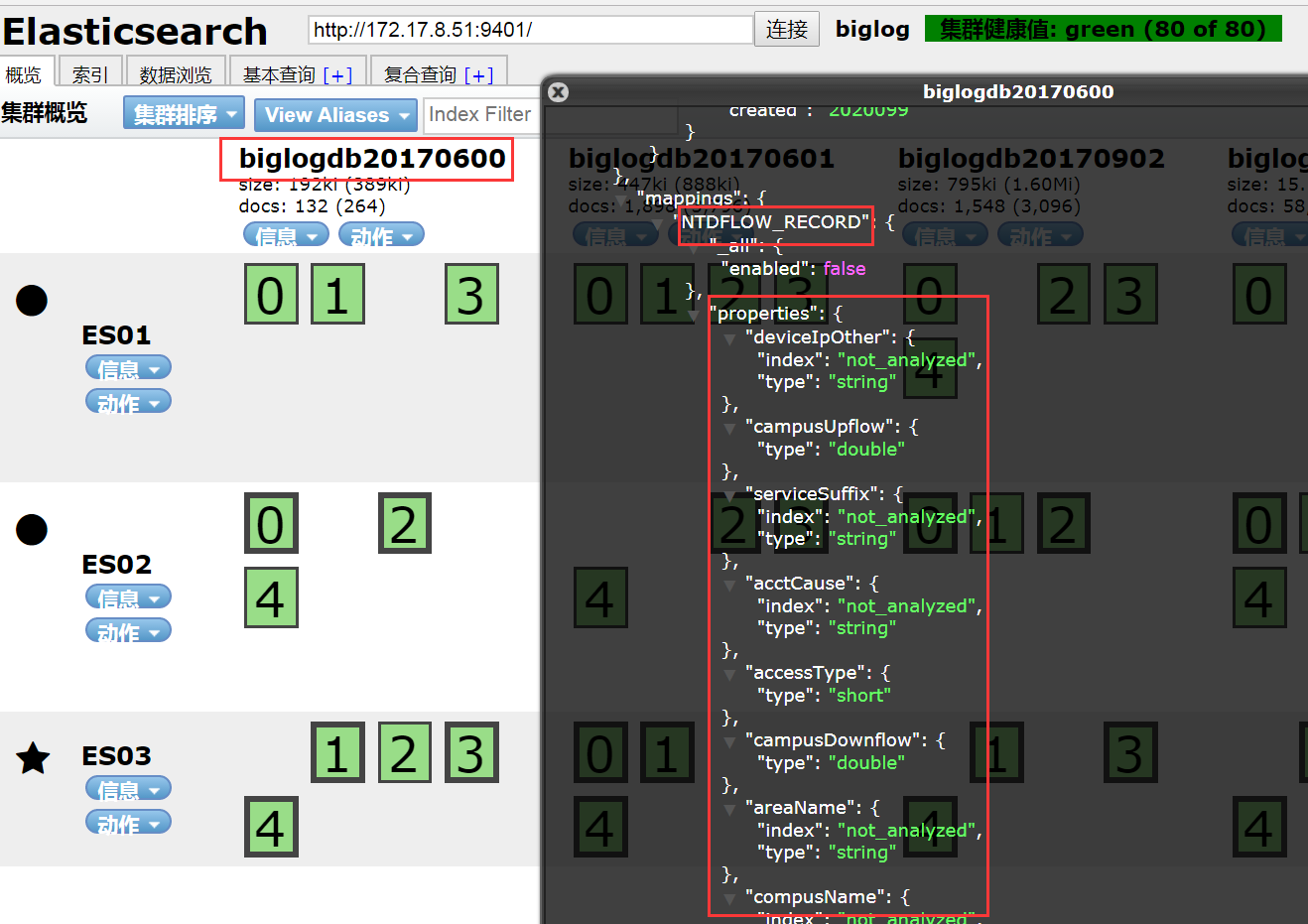The image size is (1308, 924).
Task: Open the 信息 menu for node ES02
Action: pos(128,597)
